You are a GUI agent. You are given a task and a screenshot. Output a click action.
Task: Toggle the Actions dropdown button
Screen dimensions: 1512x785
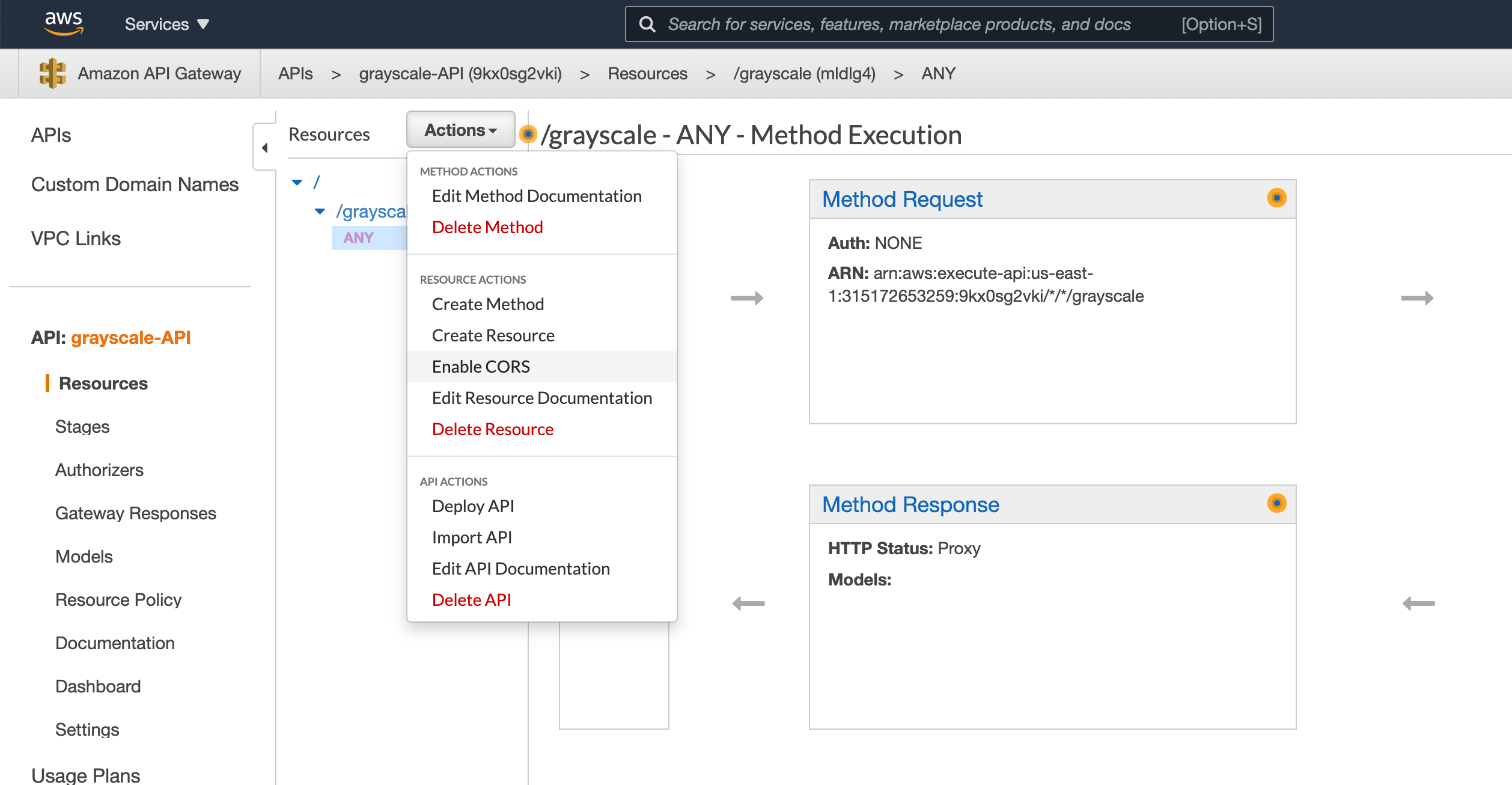[x=460, y=130]
